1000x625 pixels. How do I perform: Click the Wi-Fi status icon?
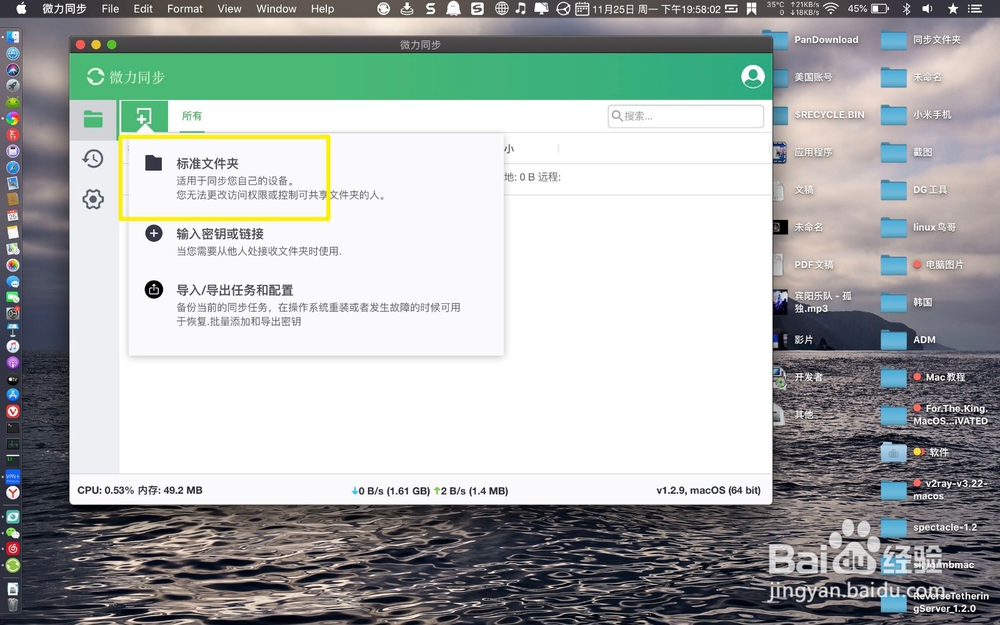pyautogui.click(x=830, y=8)
